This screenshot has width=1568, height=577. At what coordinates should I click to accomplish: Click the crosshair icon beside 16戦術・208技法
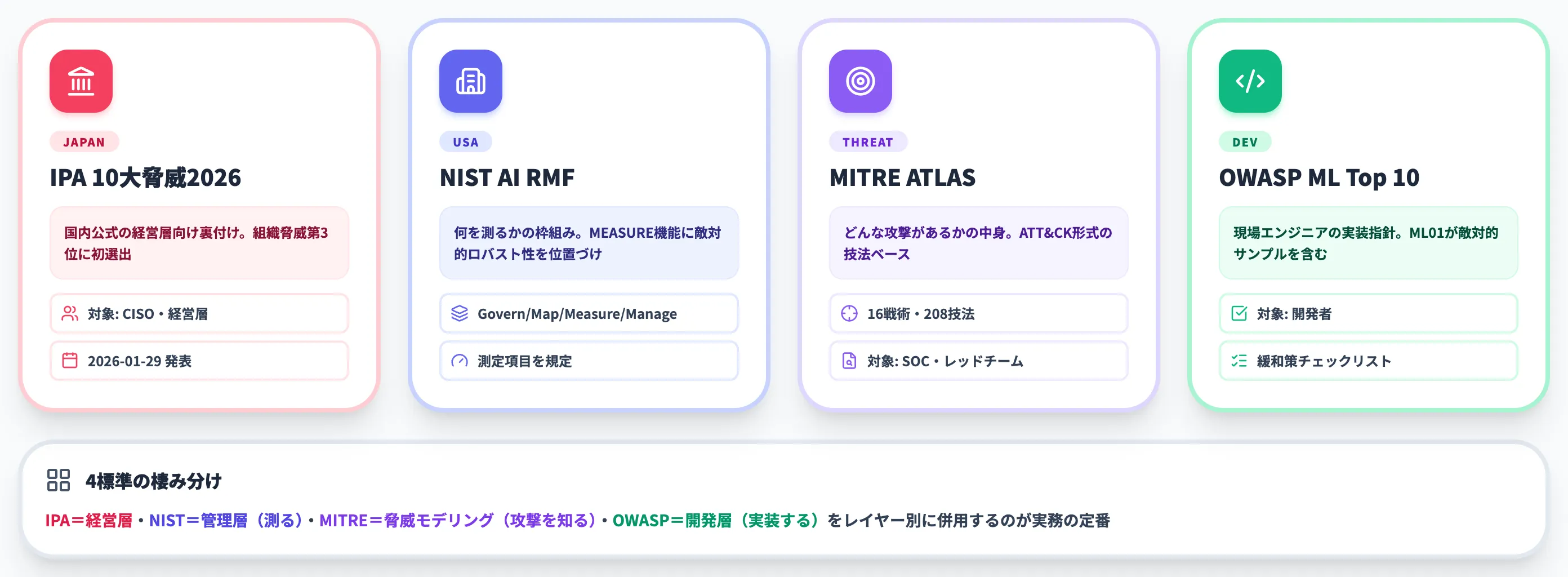click(849, 314)
